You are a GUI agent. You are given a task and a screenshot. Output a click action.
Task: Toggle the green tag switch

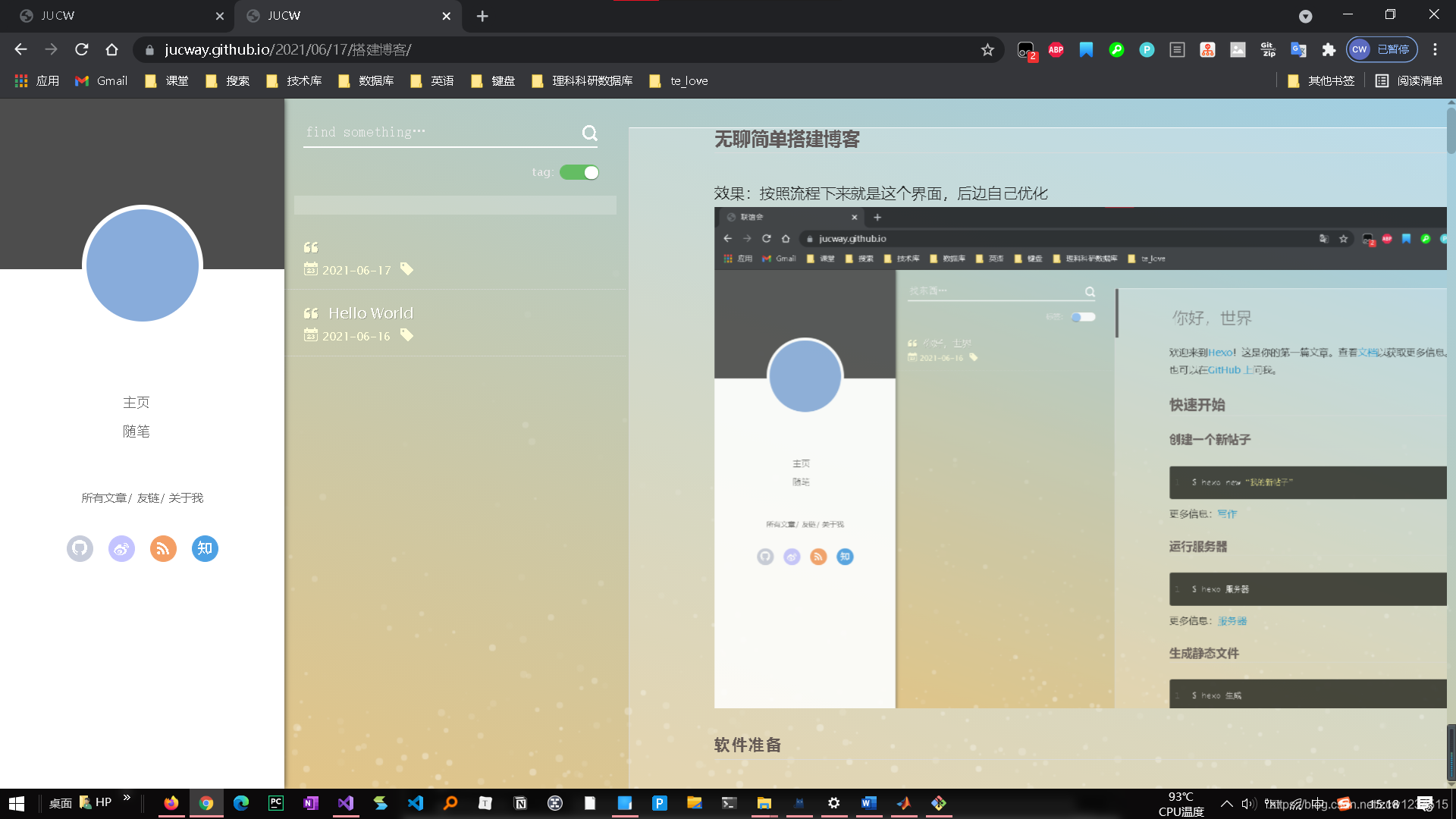579,172
